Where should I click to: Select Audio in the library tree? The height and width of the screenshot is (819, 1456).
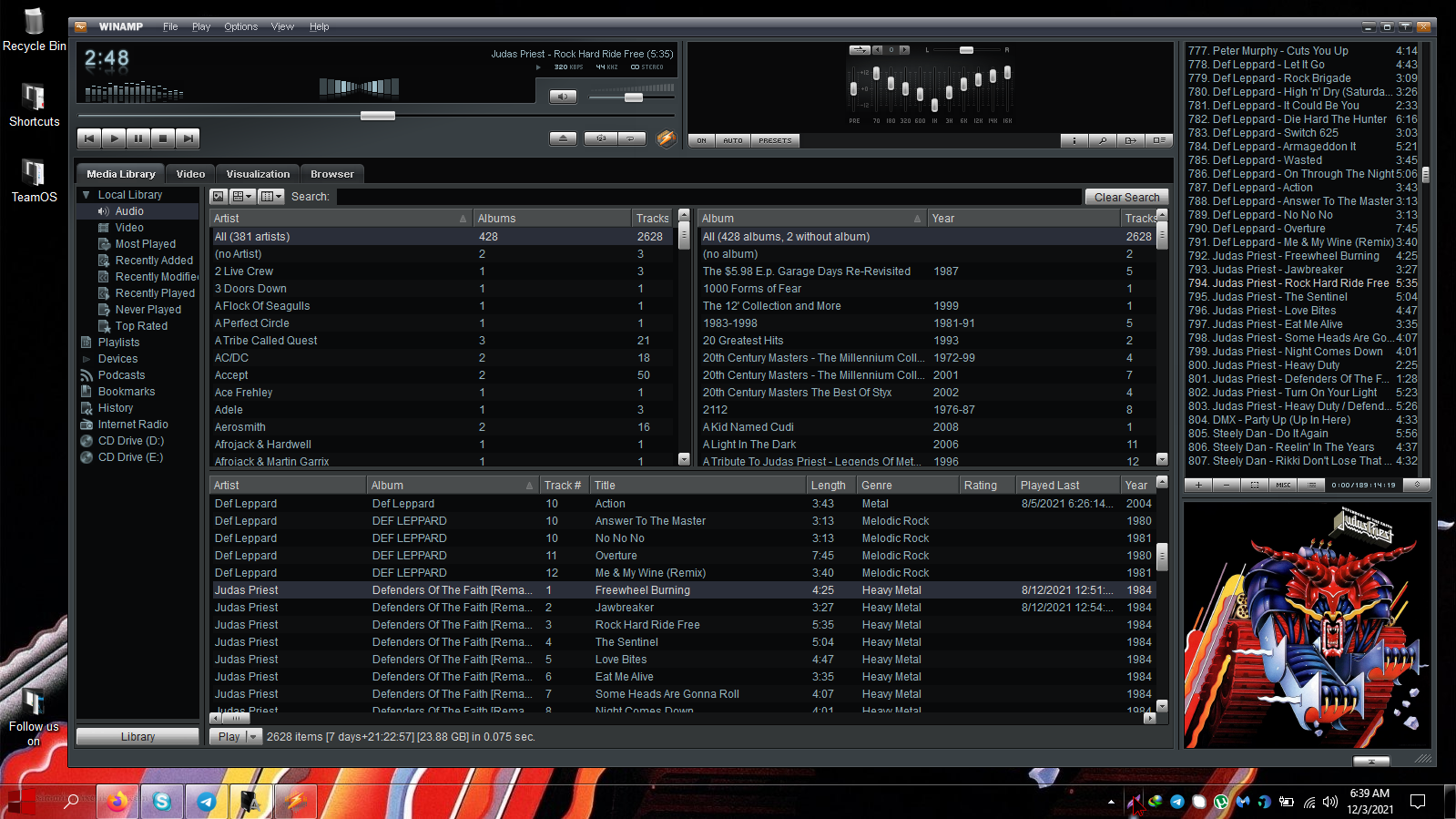(x=129, y=211)
